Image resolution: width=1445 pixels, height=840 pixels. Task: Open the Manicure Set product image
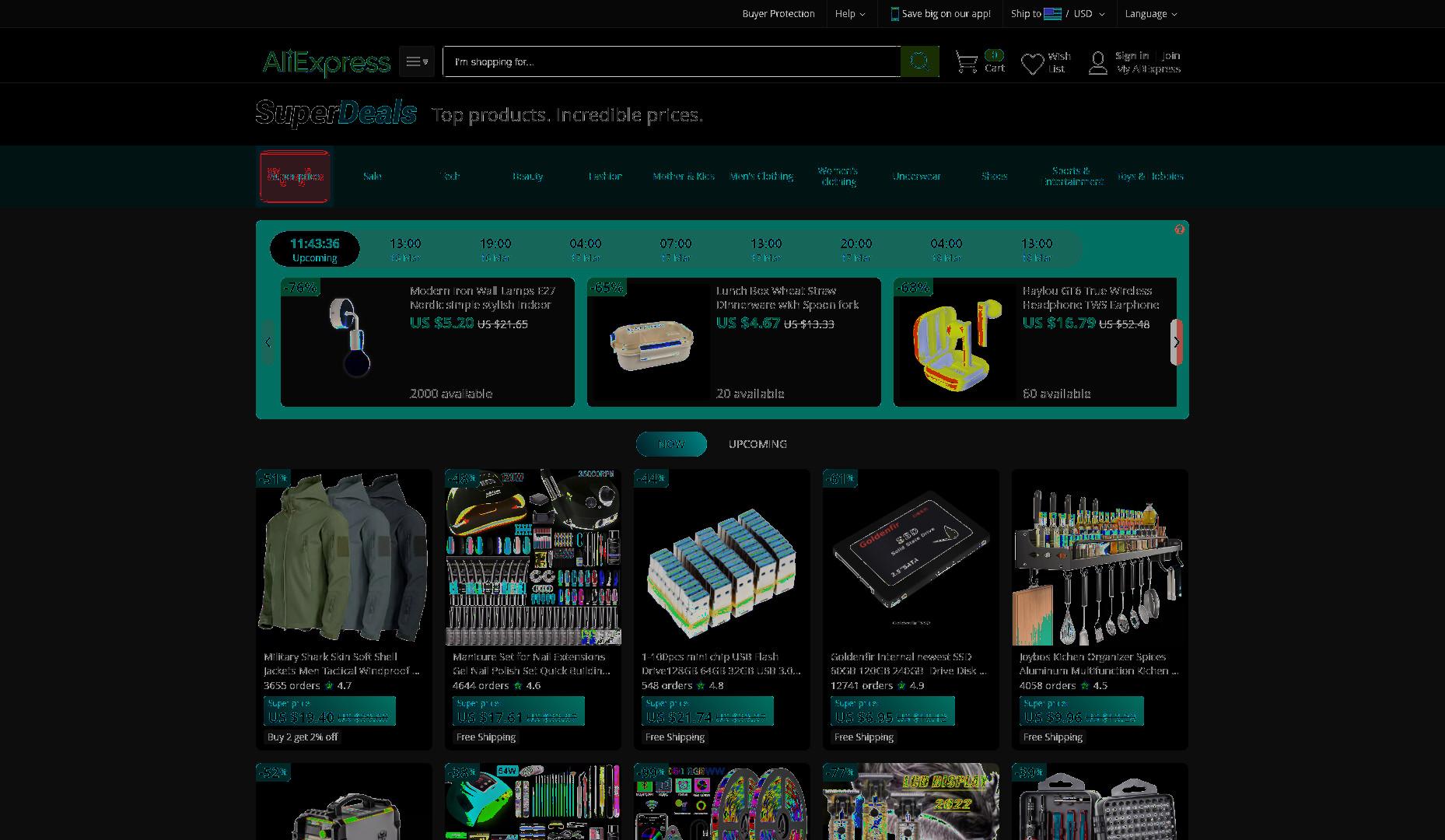[x=533, y=557]
